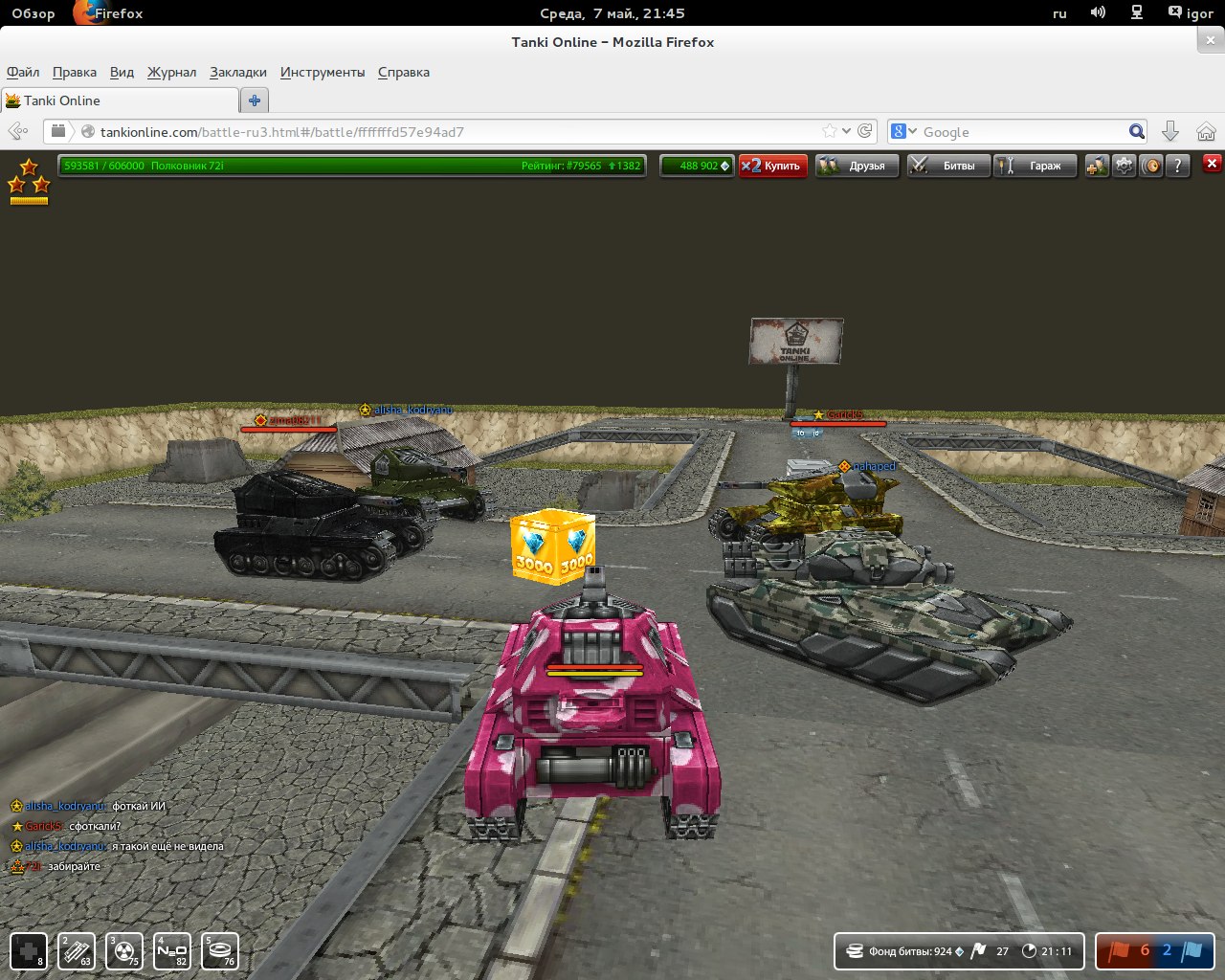The width and height of the screenshot is (1225, 980).
Task: Expand the URL history dropdown arrow
Action: [846, 131]
